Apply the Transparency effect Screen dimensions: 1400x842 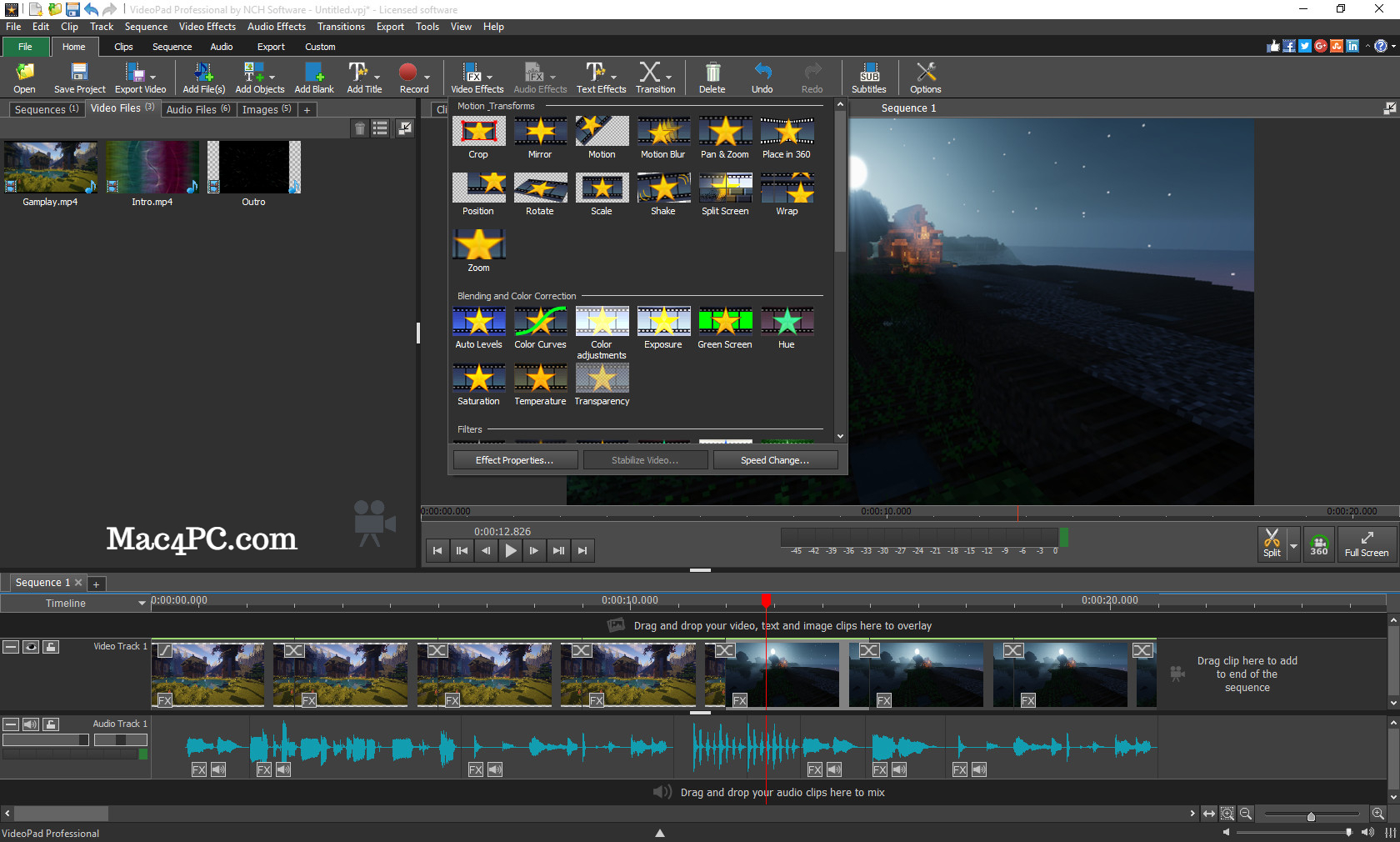coord(602,384)
